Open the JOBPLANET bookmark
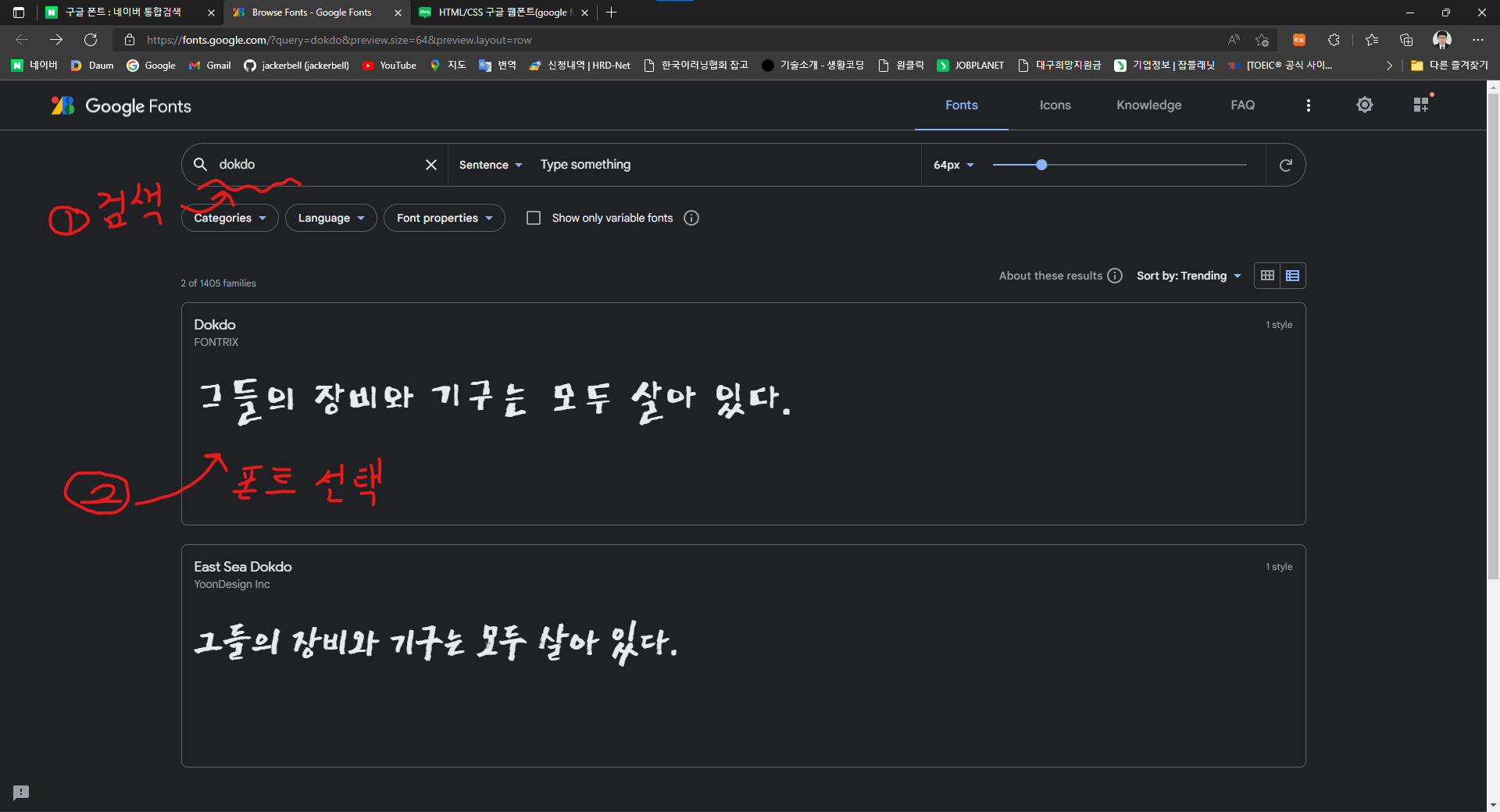Viewport: 1500px width, 812px height. pos(971,66)
